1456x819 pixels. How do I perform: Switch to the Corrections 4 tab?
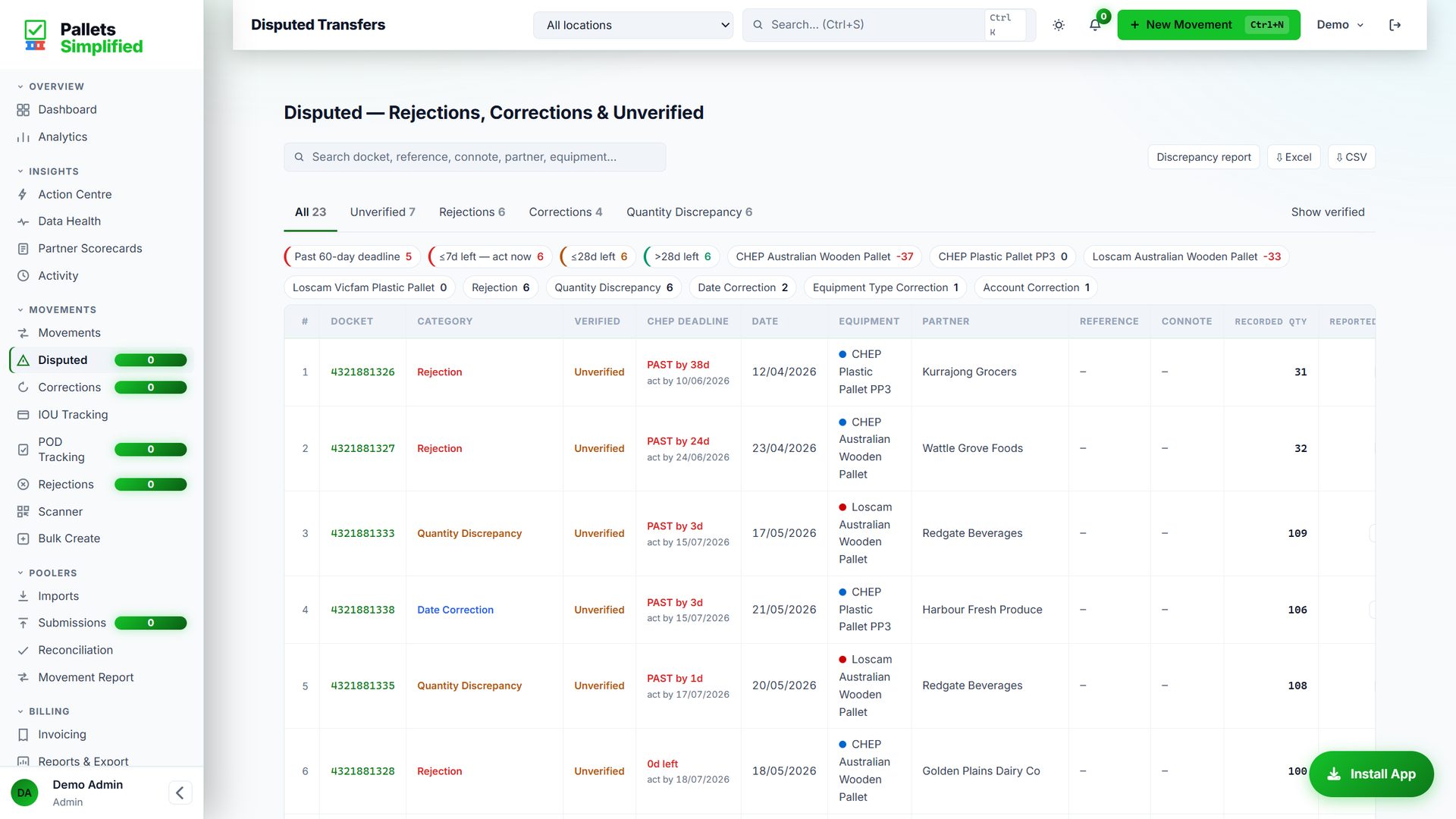(x=566, y=212)
